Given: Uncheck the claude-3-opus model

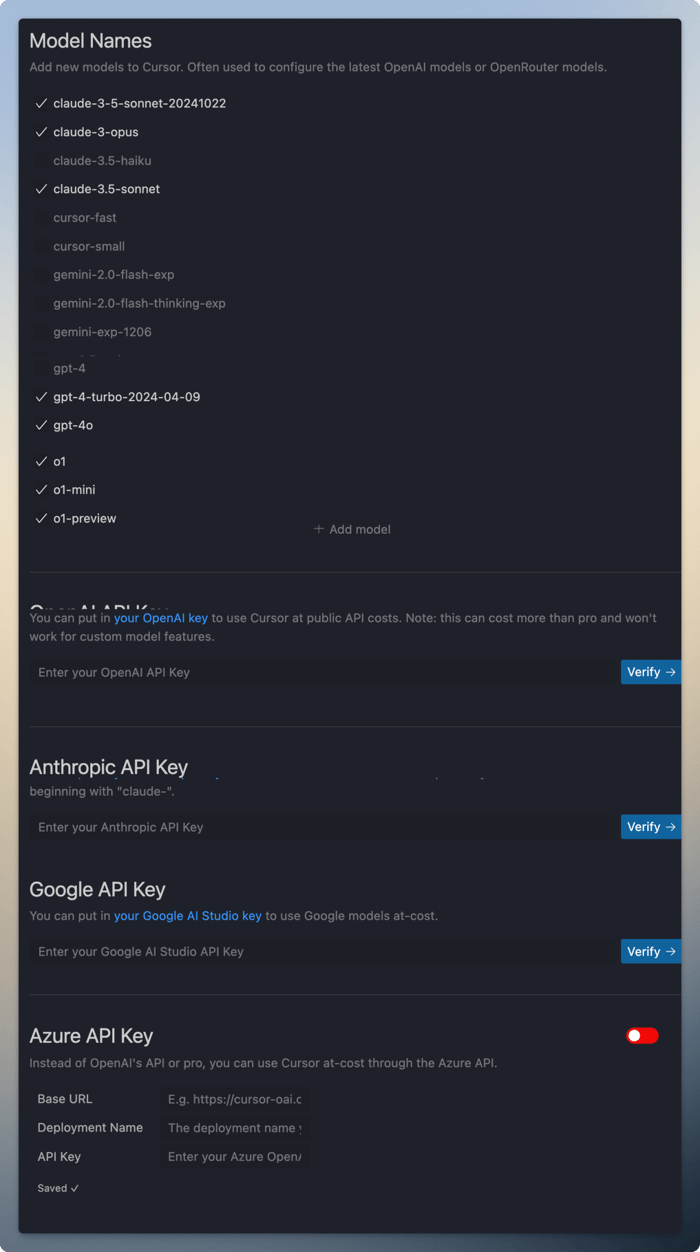Looking at the screenshot, I should [42, 132].
